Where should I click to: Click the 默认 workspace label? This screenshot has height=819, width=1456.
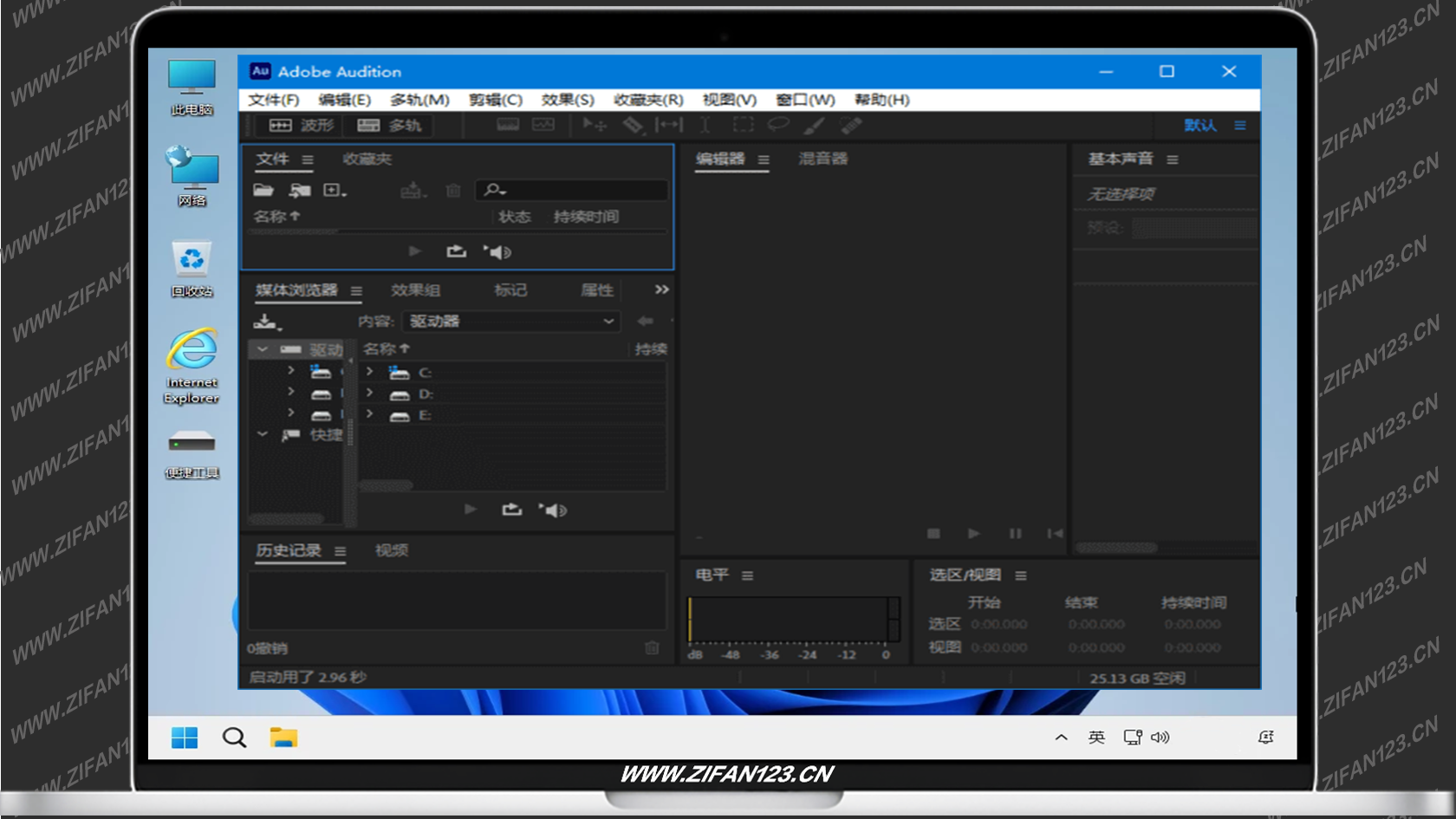(x=1200, y=125)
